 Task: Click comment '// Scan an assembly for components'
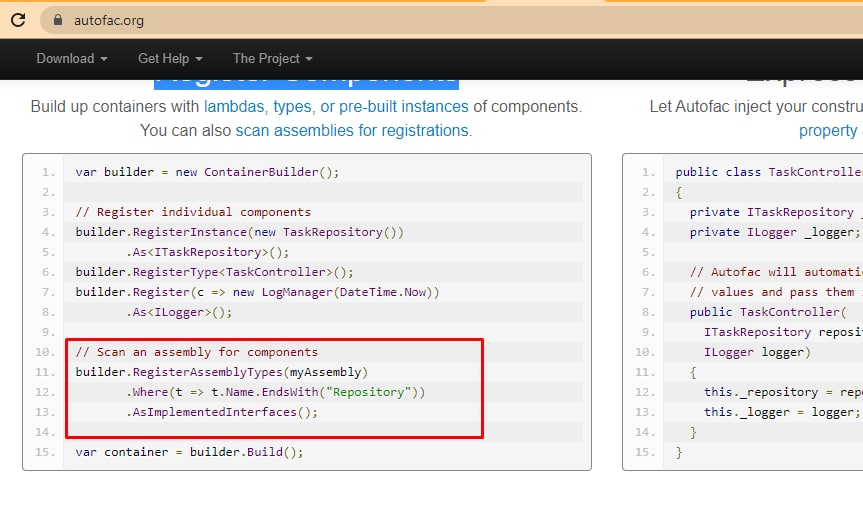coord(196,352)
